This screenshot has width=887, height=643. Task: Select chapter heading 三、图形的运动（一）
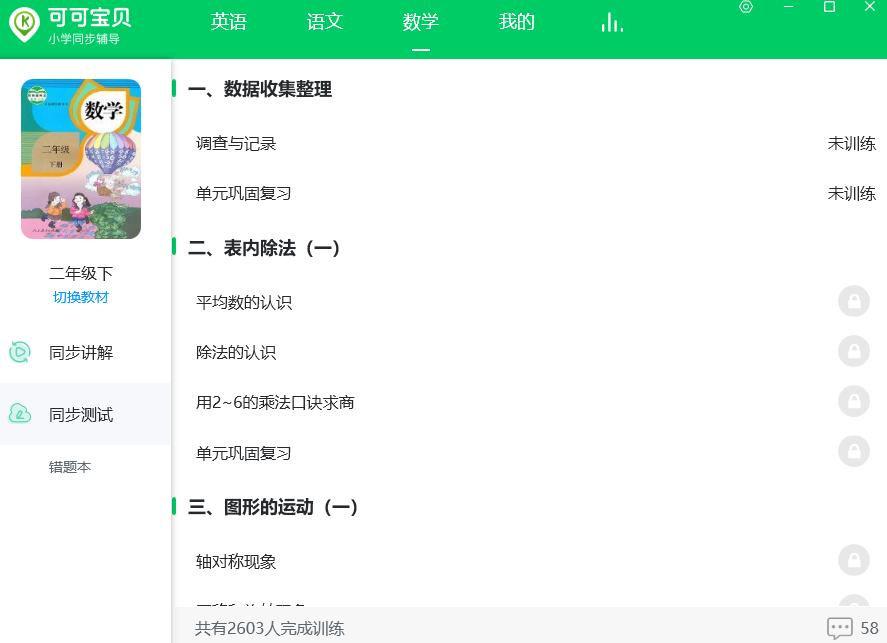[273, 507]
